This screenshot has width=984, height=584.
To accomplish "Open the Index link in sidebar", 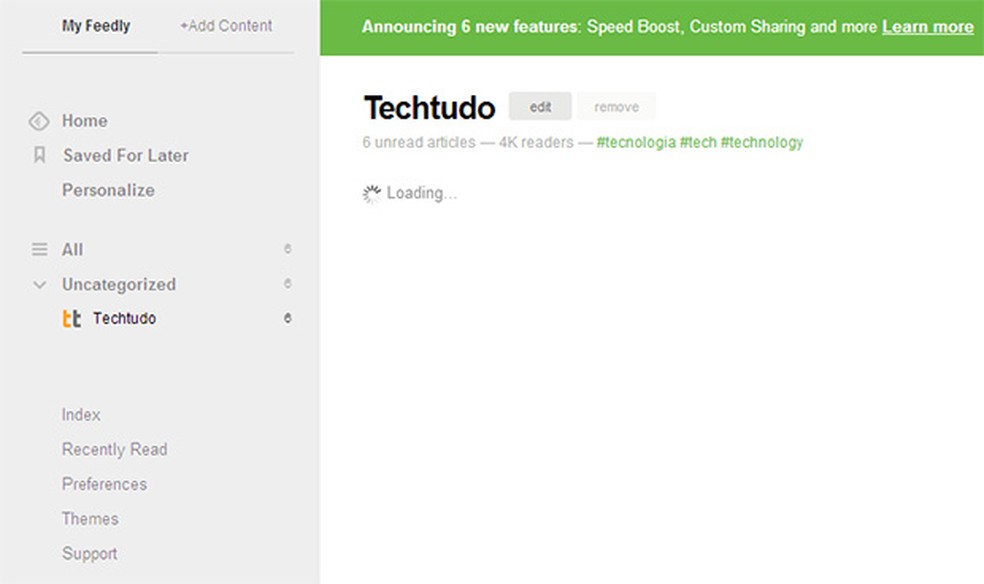I will point(81,415).
